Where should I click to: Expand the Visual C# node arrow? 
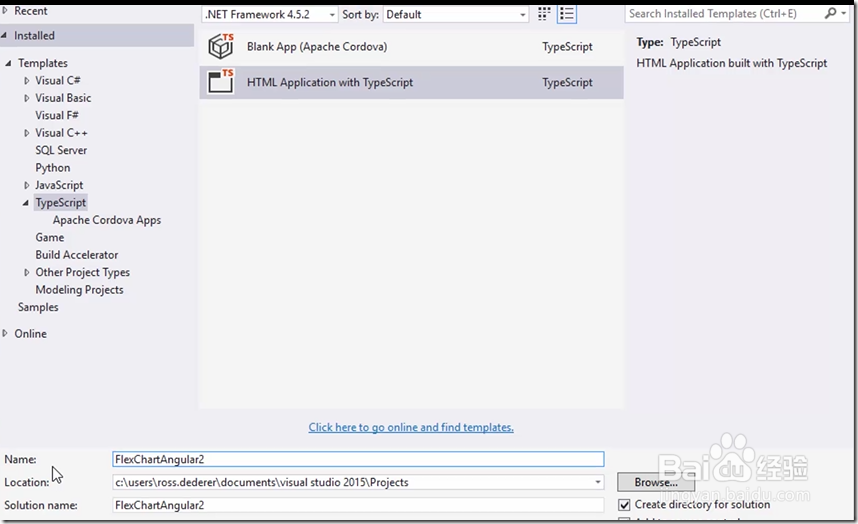pos(26,80)
